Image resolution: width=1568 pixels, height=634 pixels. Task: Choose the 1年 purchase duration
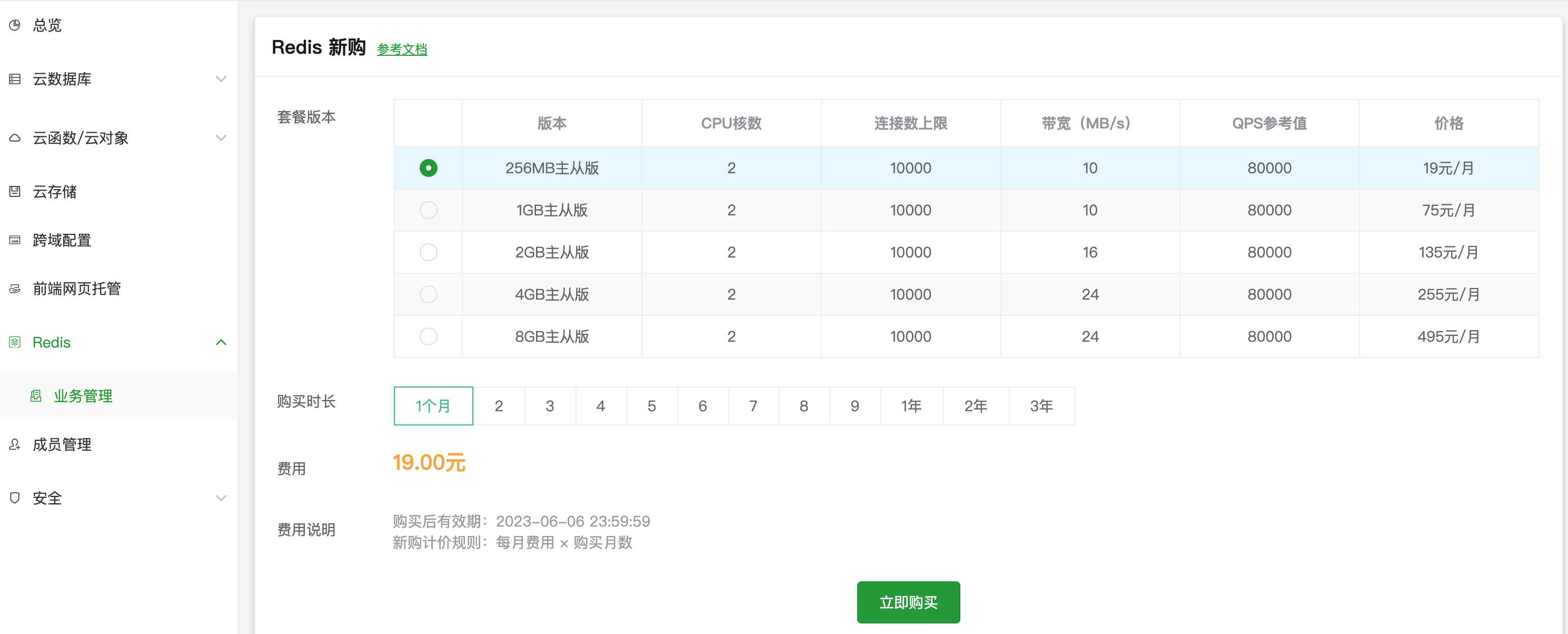point(912,405)
